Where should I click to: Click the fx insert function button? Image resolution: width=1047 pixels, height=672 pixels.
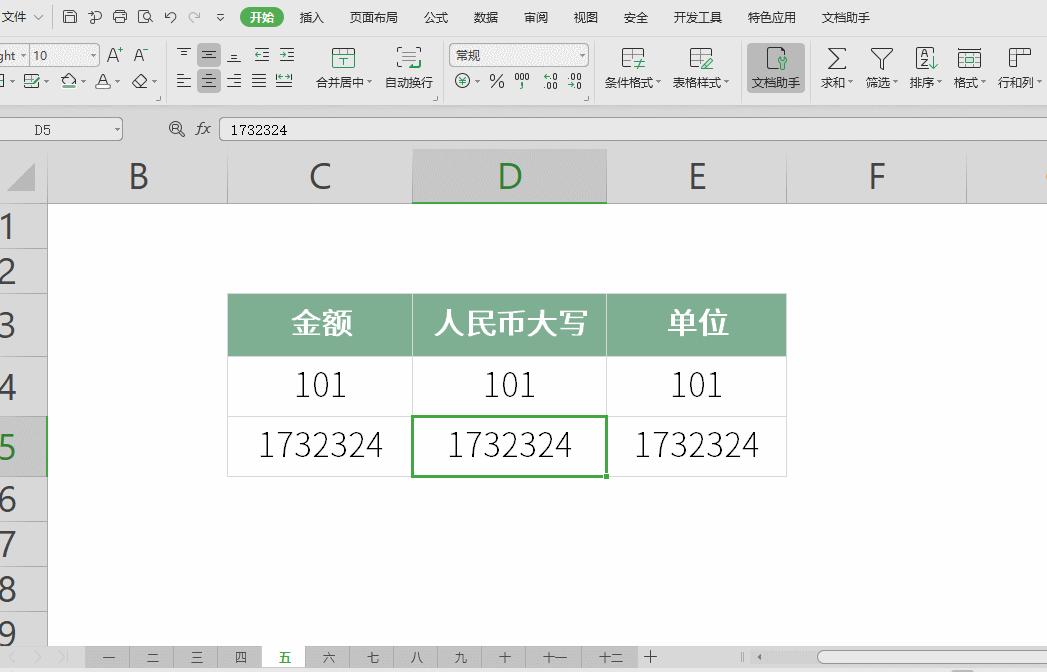[x=204, y=129]
